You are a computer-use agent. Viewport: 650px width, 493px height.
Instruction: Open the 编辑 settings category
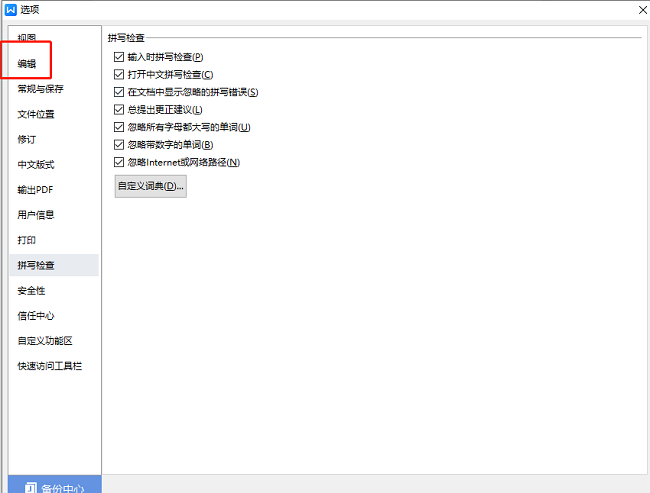(27, 63)
